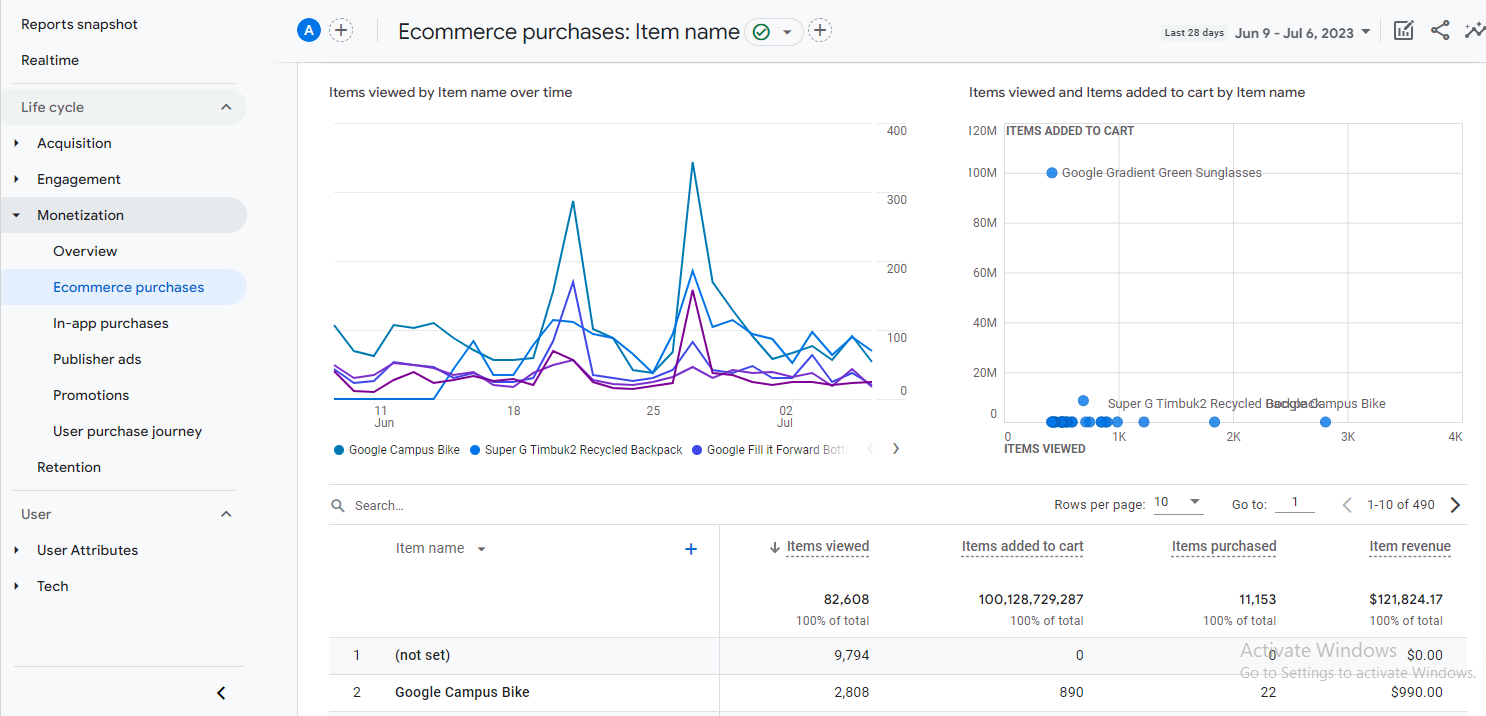Screen dimensions: 1486x716
Task: Toggle Super G Timbuk2 Recycled Backpack legend
Action: click(x=576, y=450)
